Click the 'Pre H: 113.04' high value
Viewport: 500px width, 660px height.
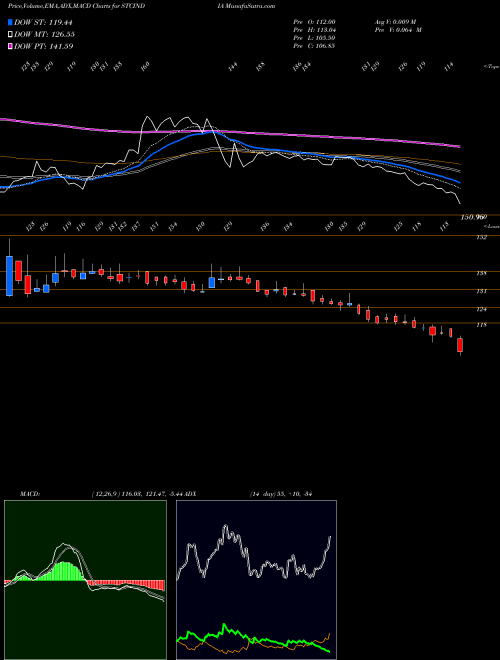pos(314,30)
